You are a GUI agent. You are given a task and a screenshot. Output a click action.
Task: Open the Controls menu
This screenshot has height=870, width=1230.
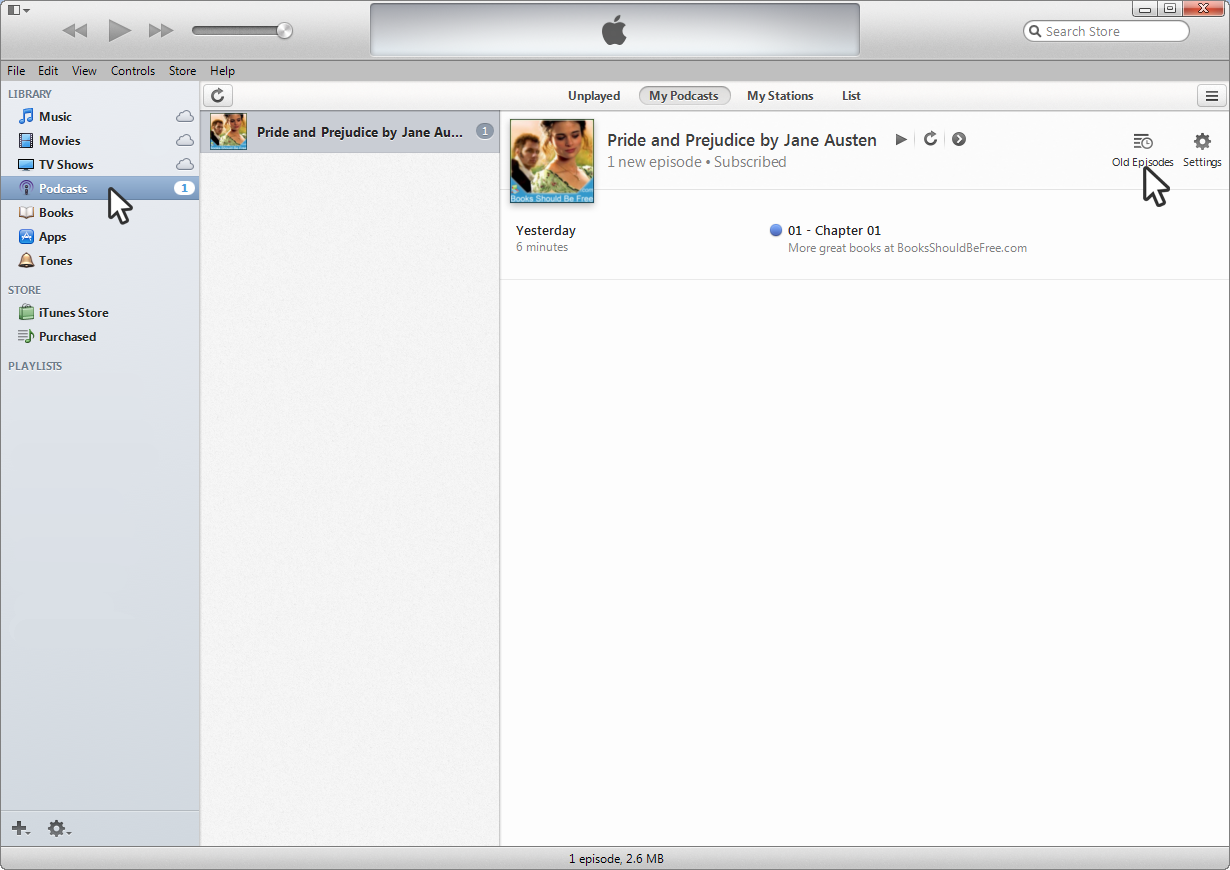click(133, 71)
